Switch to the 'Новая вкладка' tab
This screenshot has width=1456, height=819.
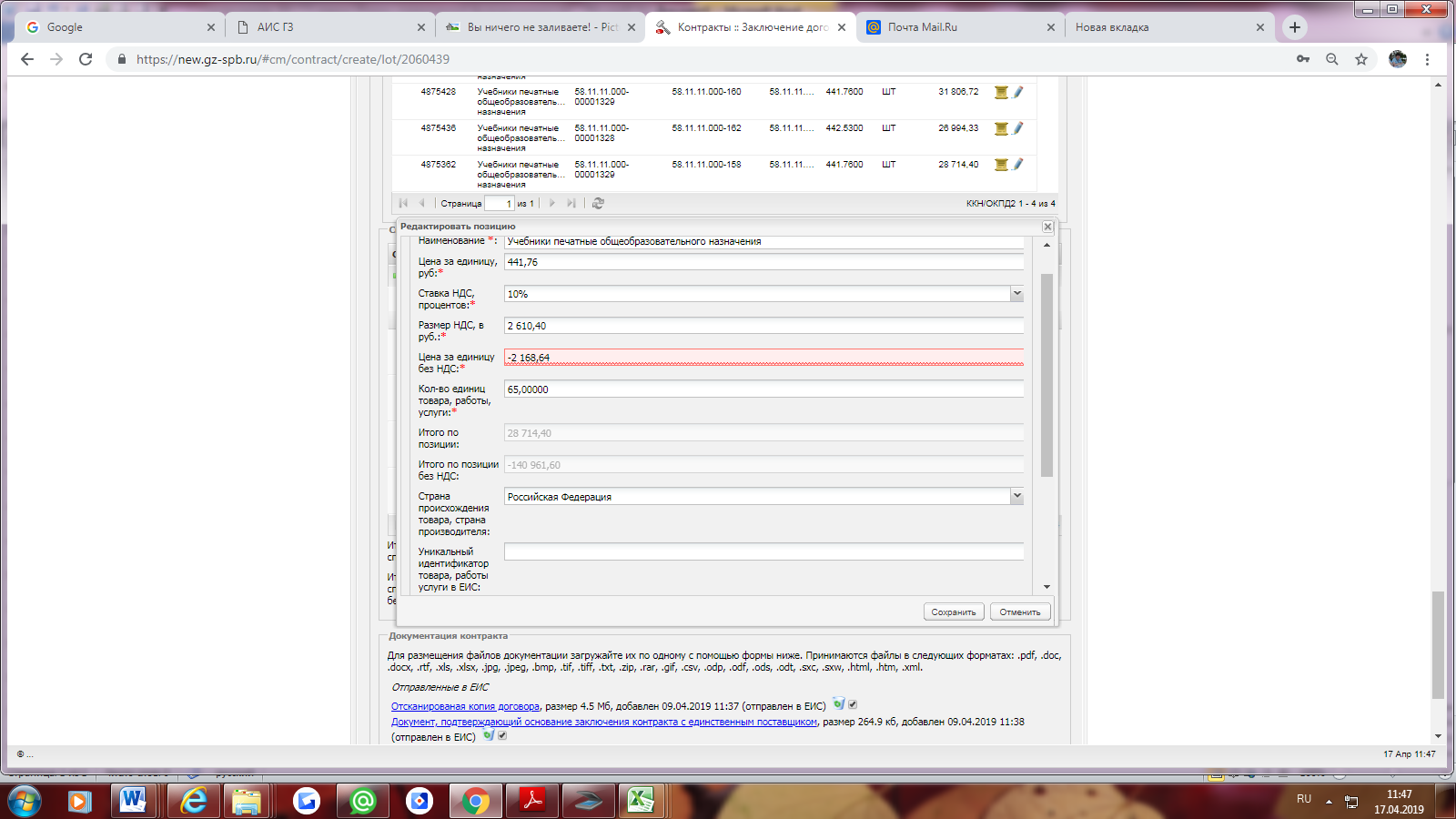[1169, 27]
